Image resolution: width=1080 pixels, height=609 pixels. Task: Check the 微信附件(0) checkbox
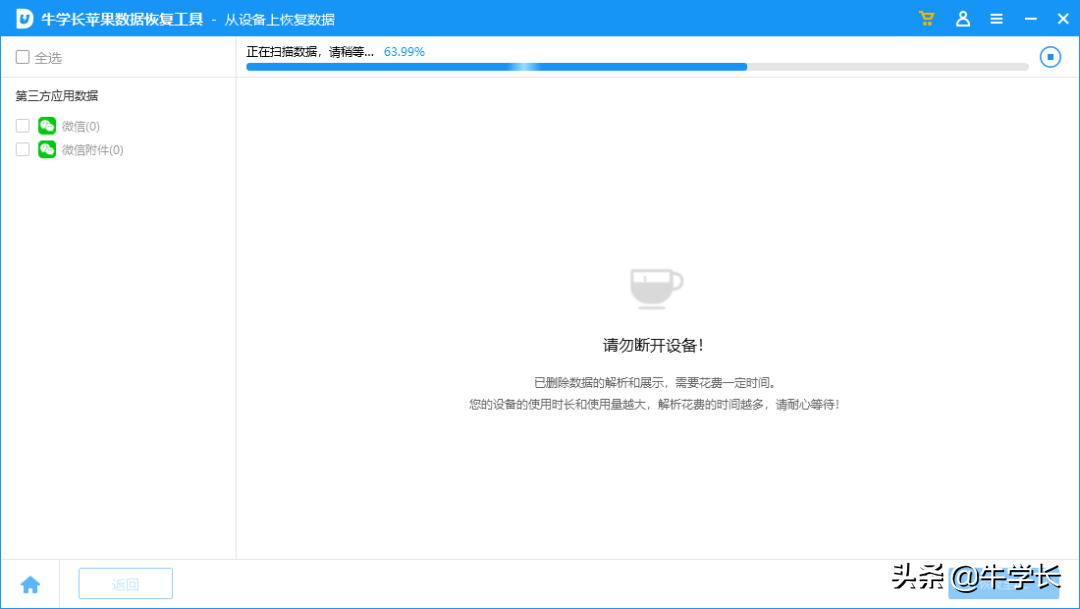point(22,149)
